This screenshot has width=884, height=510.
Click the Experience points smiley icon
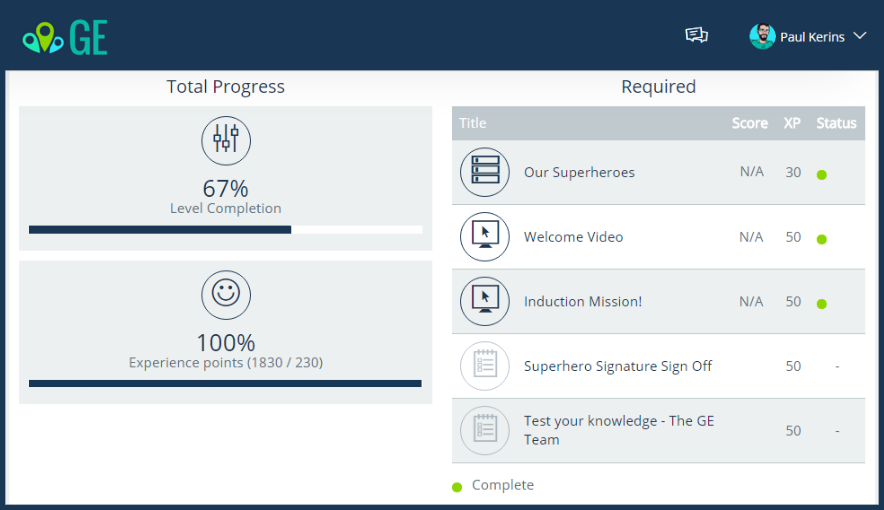(226, 294)
